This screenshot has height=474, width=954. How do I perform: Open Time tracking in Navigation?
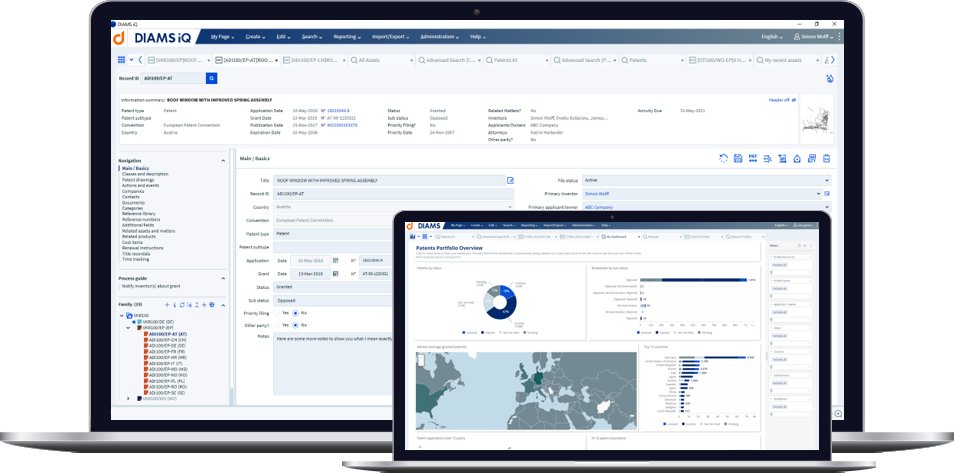135,259
